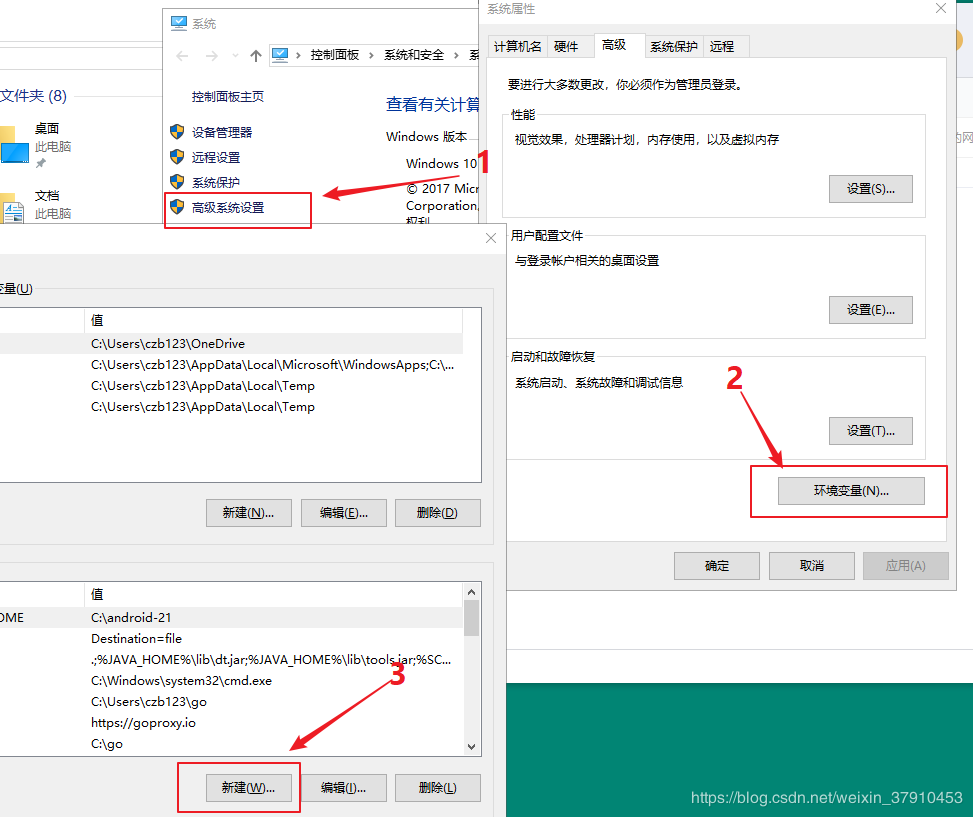
Task: Click system variables scrollbar up arrow
Action: point(472,592)
